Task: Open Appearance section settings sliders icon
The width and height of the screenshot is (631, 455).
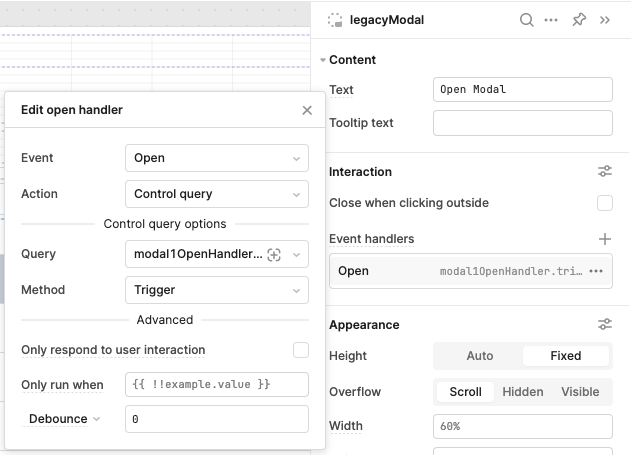Action: [x=604, y=324]
